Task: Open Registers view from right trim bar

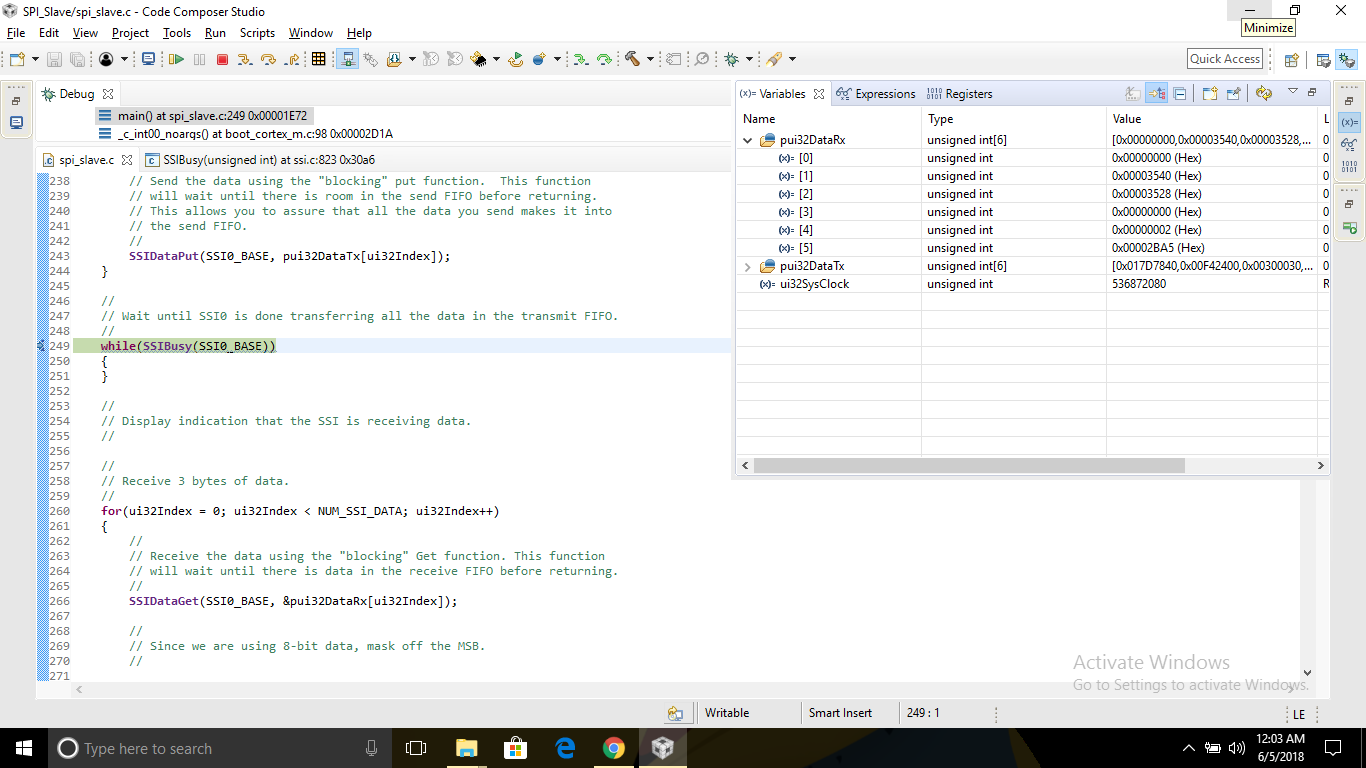Action: point(1349,166)
